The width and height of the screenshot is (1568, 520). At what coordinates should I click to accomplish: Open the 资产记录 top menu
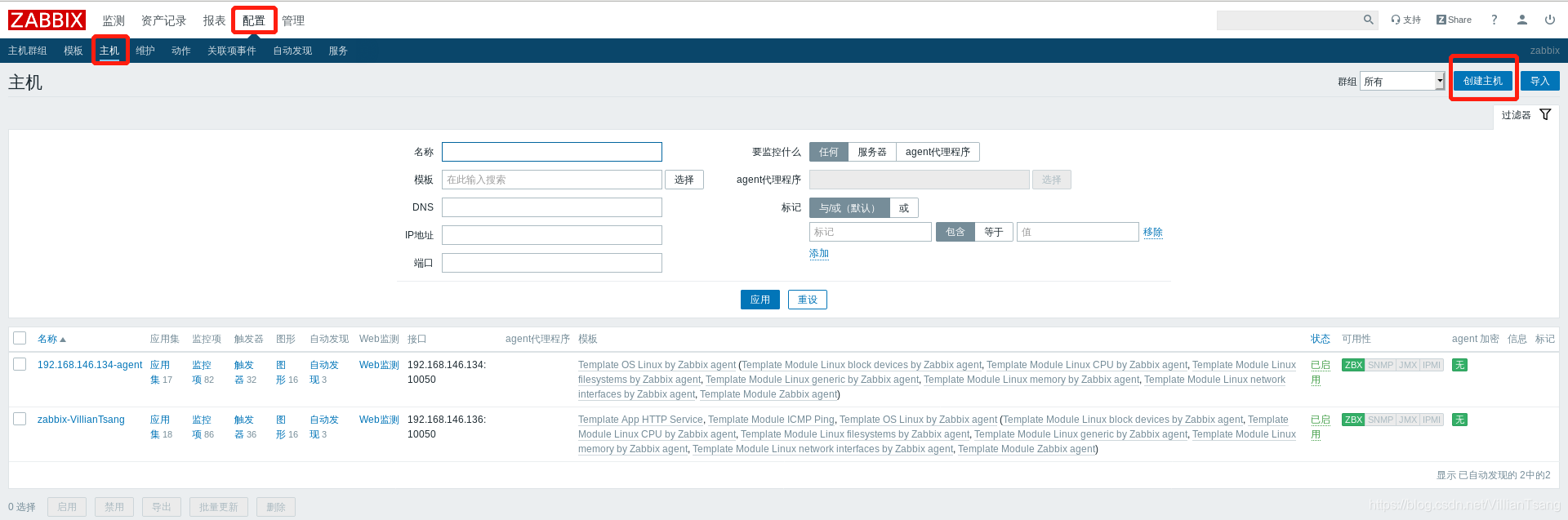pyautogui.click(x=163, y=20)
